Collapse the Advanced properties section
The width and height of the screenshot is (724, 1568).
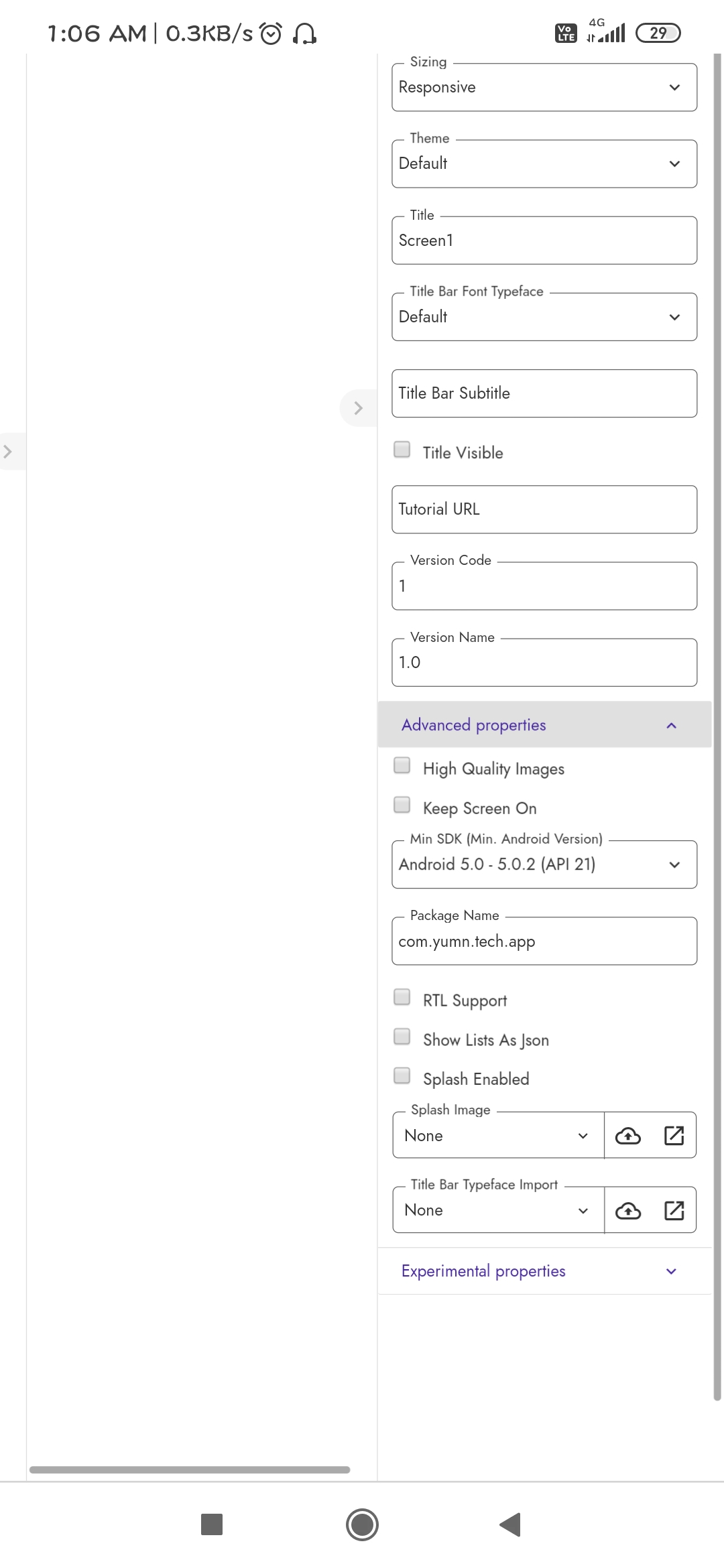tap(544, 725)
